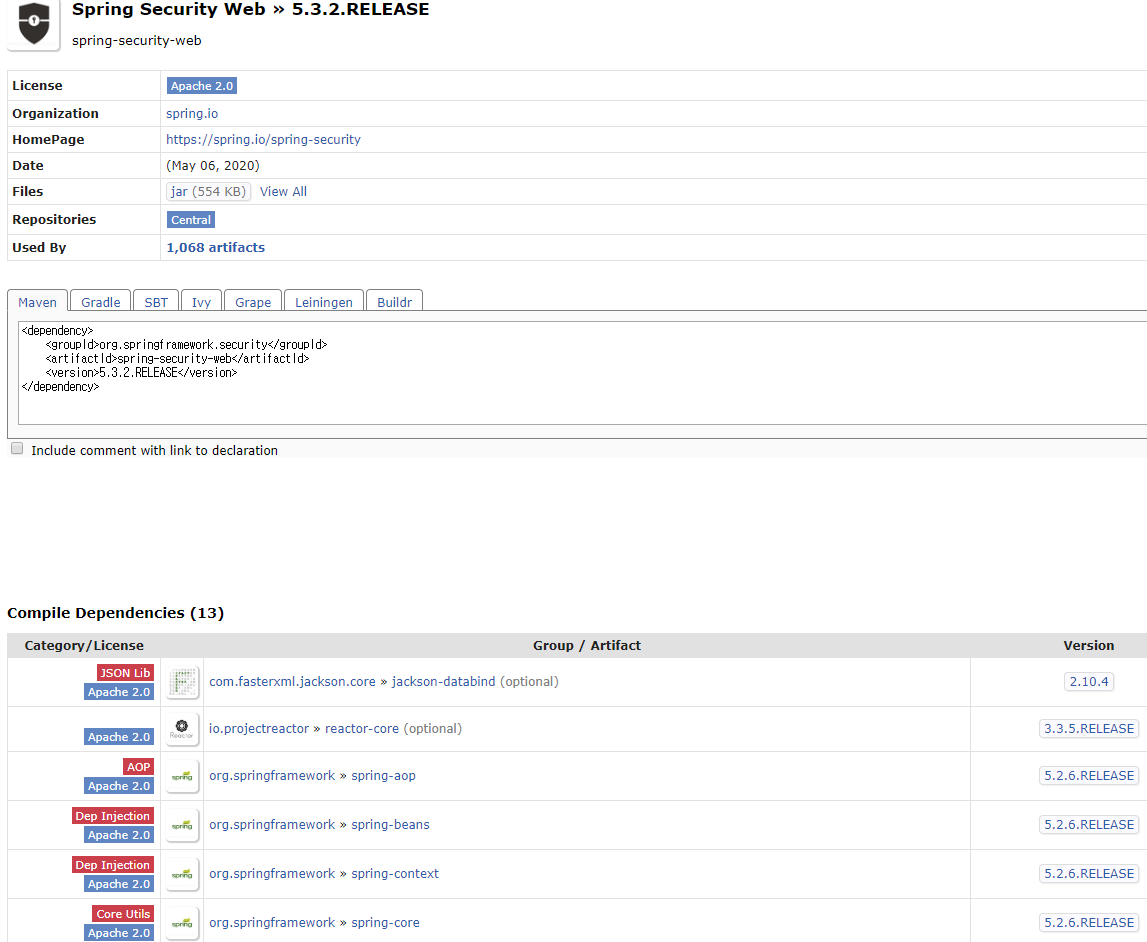Switch to the Ivy tab
The width and height of the screenshot is (1147, 942).
click(201, 302)
